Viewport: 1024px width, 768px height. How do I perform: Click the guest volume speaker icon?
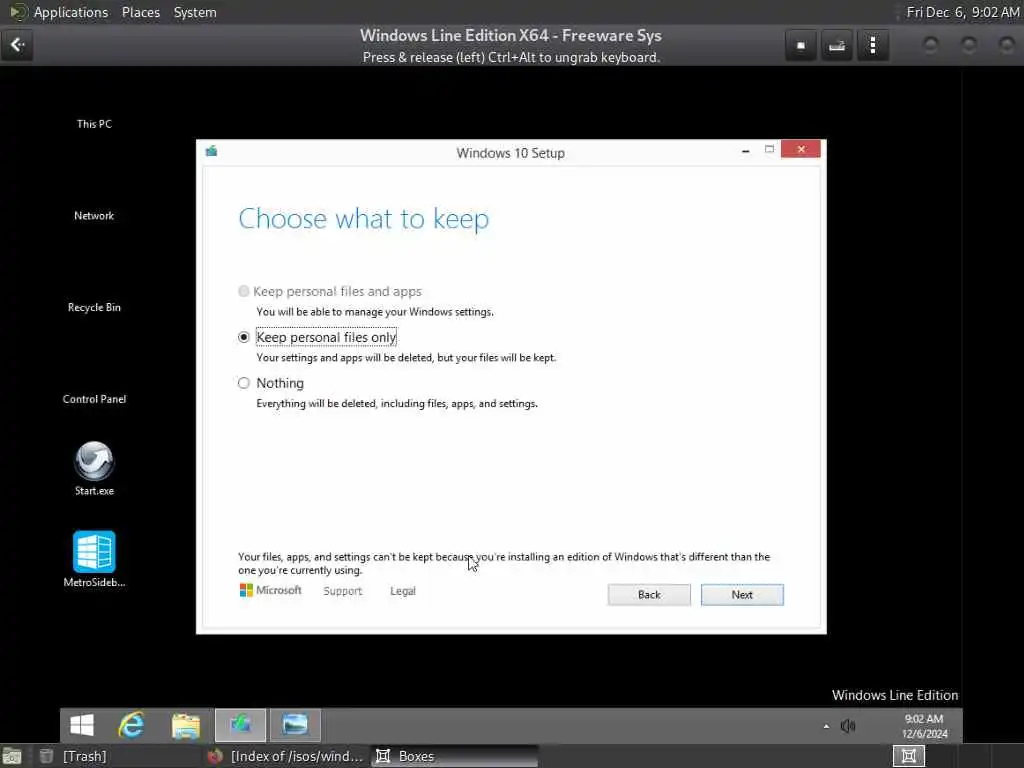[848, 726]
